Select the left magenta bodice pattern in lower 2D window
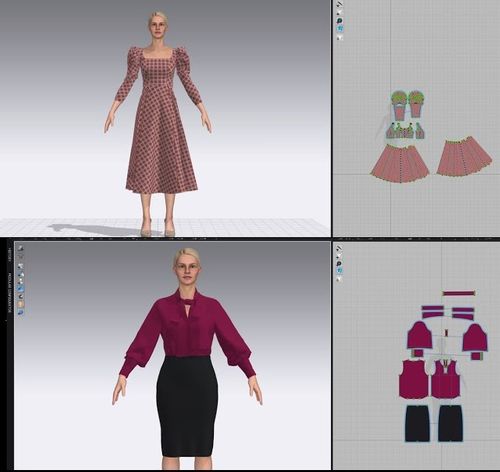500x472 pixels. 414,379
